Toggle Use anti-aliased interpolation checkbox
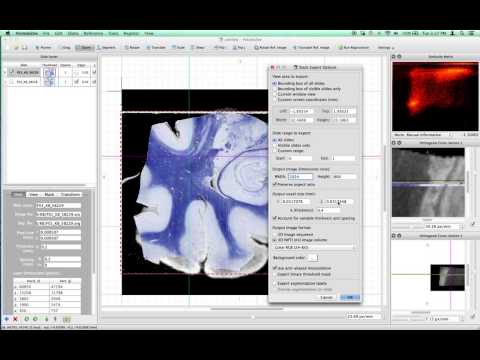Viewport: 480px width, 360px height. pos(275,268)
